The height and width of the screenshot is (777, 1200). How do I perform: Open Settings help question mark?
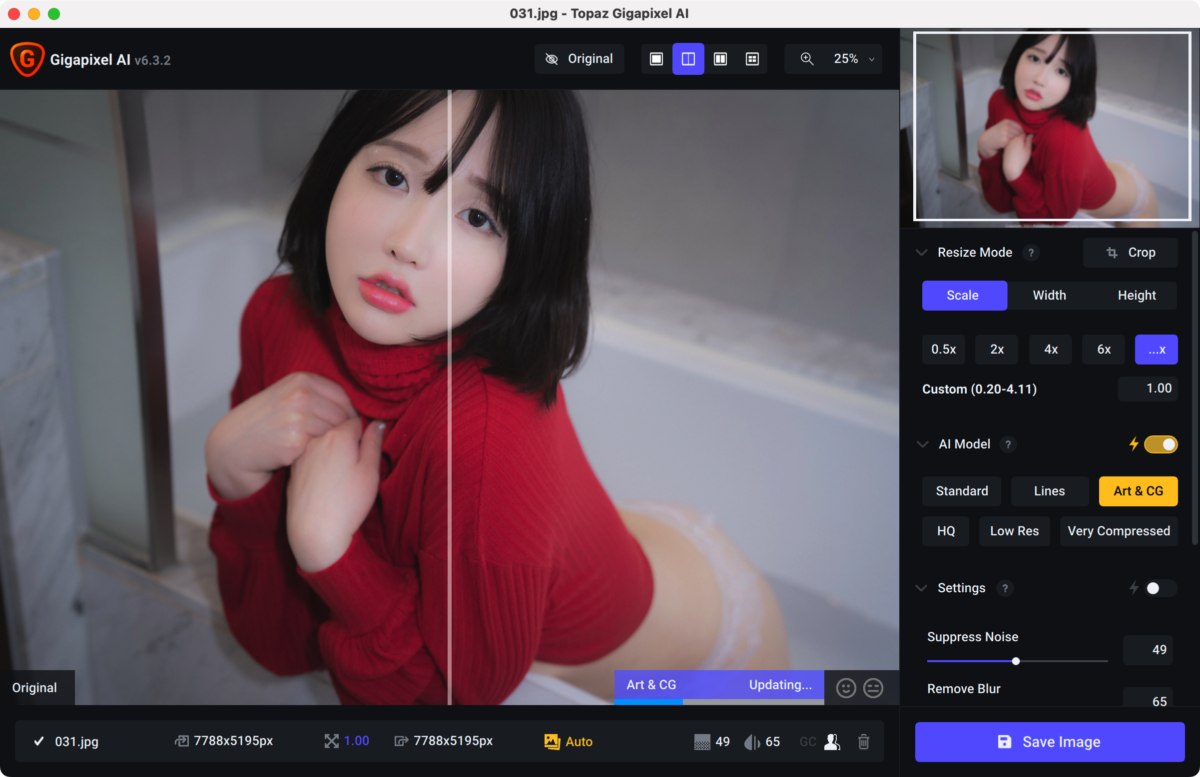point(1005,588)
